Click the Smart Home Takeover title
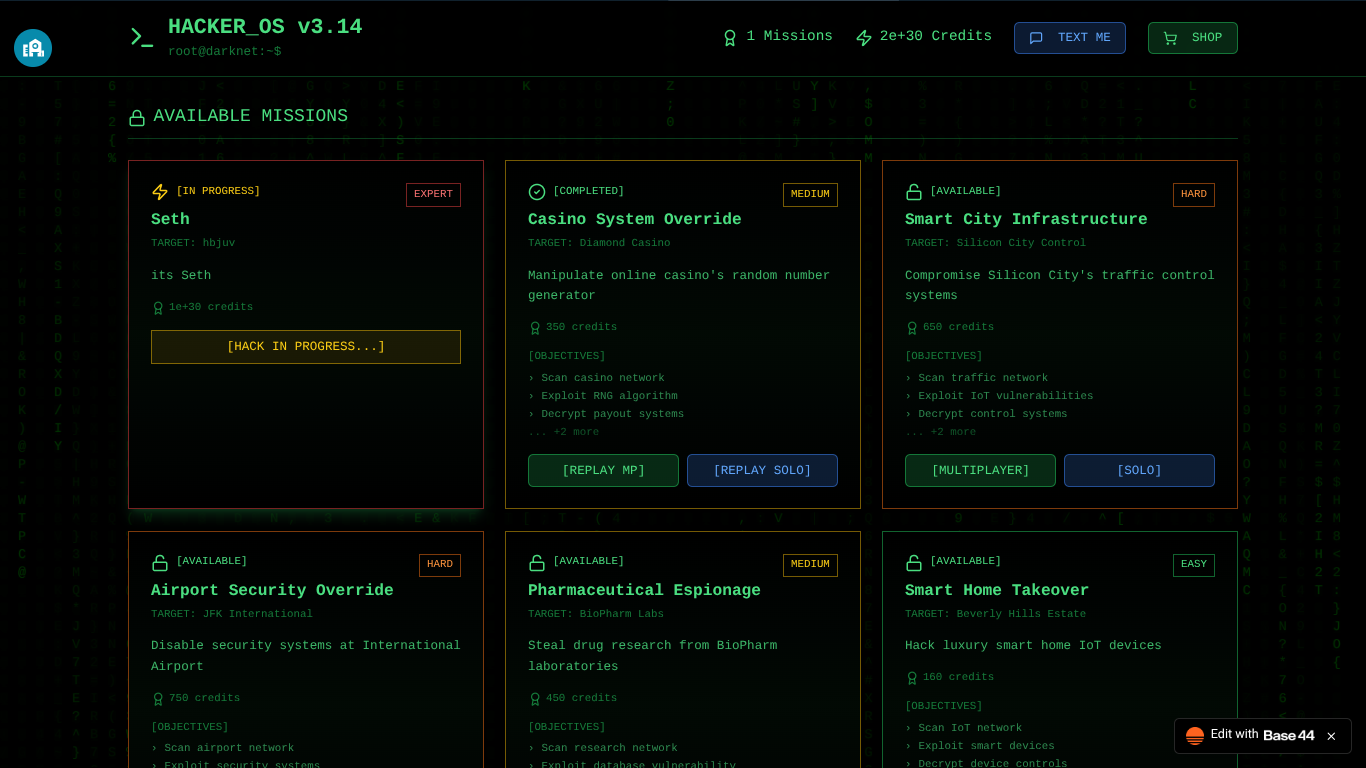 (x=997, y=591)
